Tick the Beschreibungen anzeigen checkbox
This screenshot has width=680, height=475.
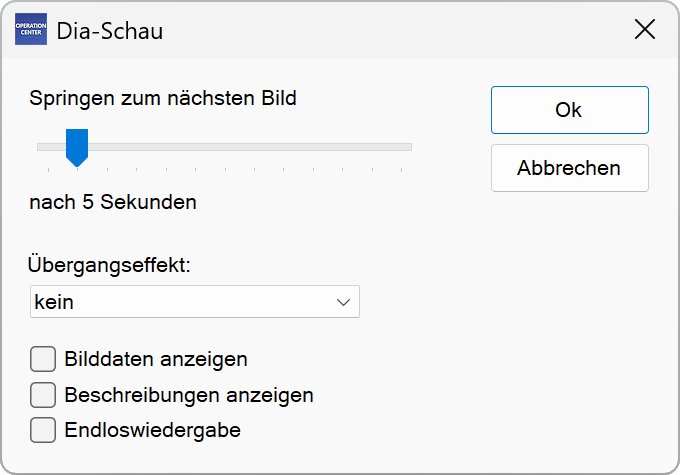(43, 394)
